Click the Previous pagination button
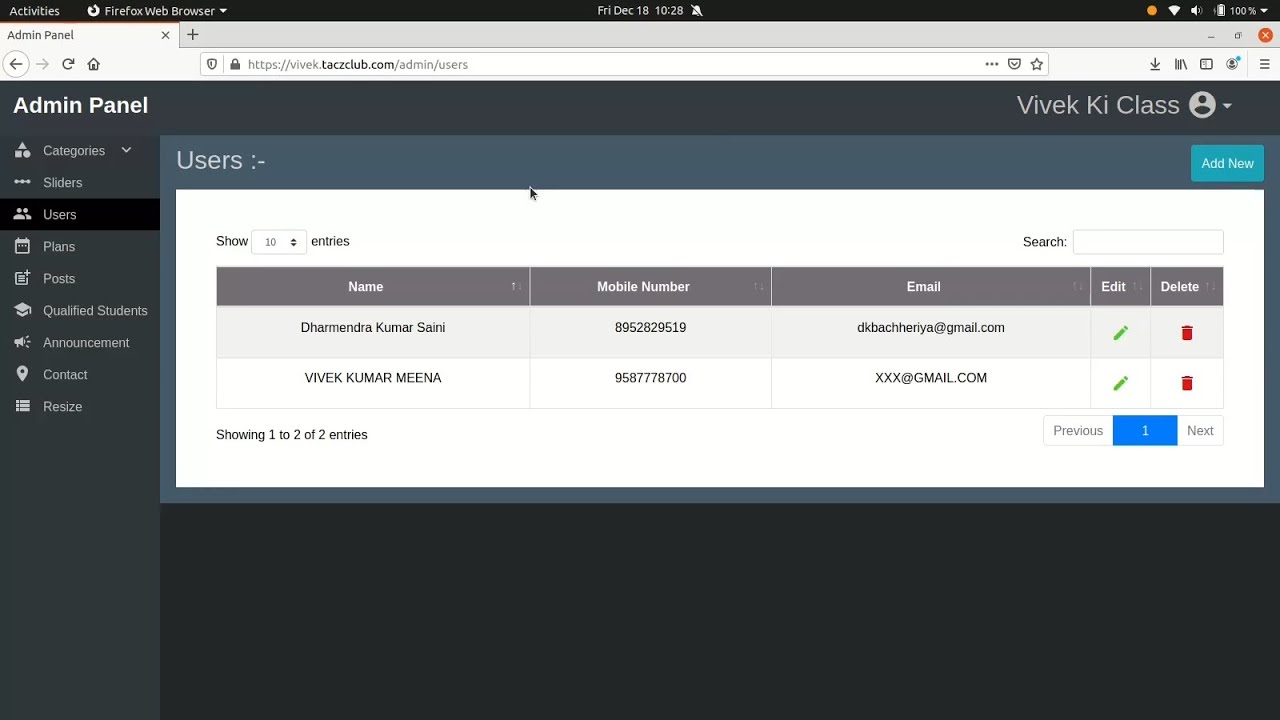 tap(1078, 431)
